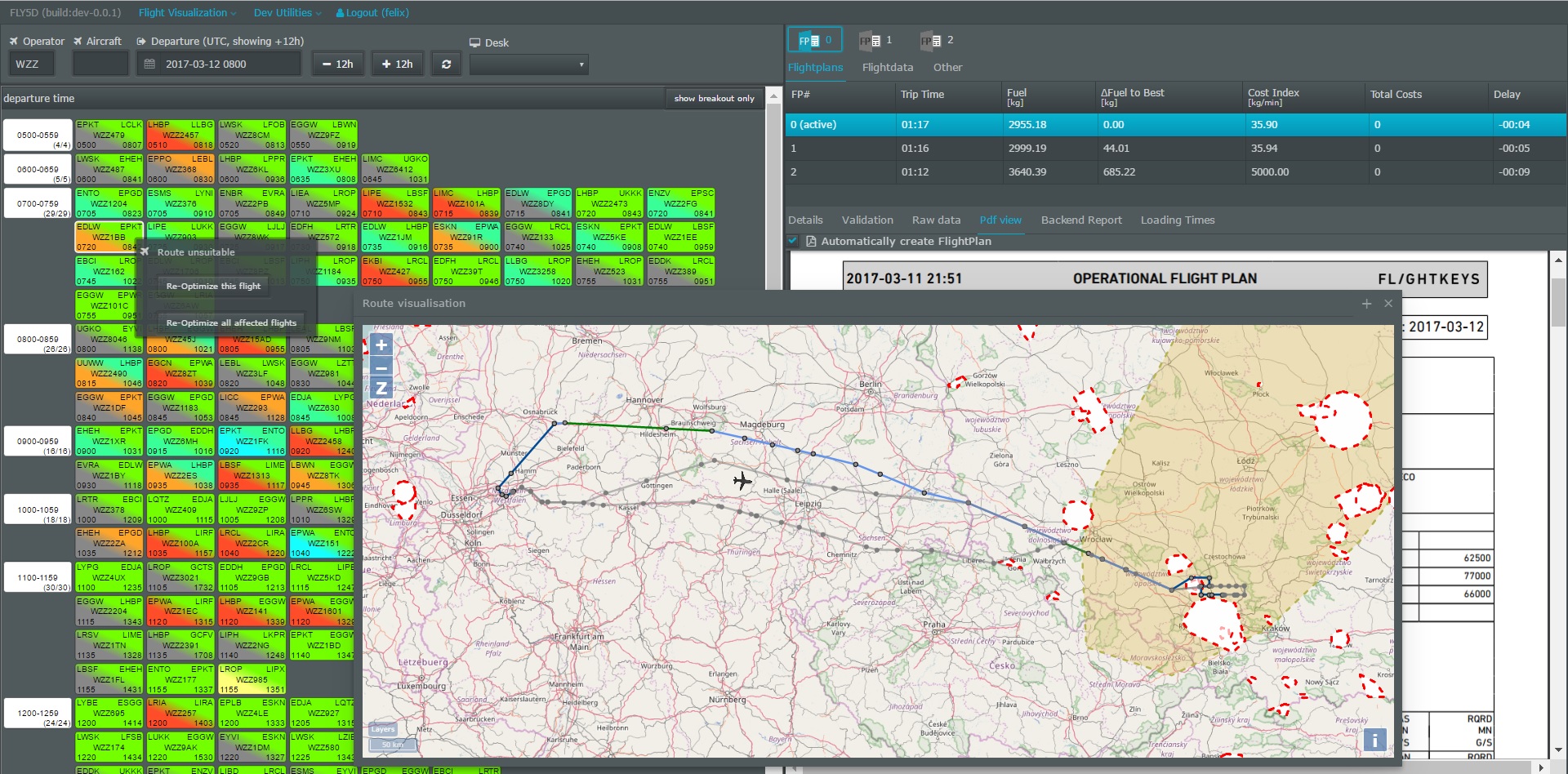Click the airplane marker on the map
The image size is (1568, 774).
[742, 481]
